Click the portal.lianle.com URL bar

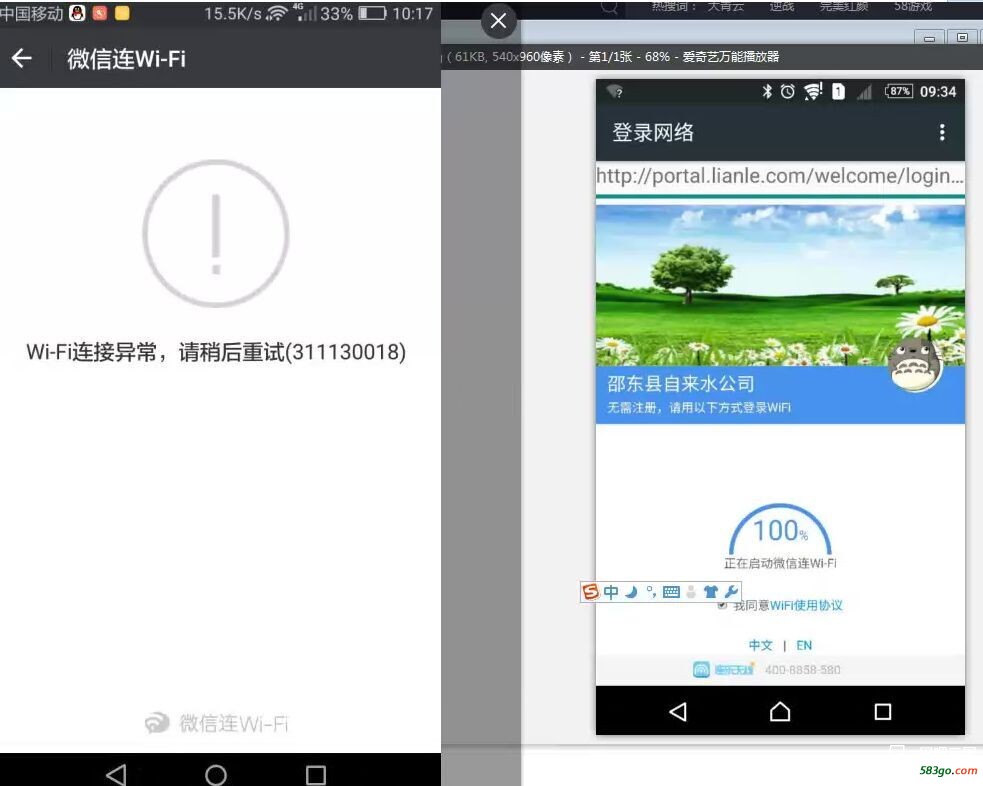coord(780,176)
